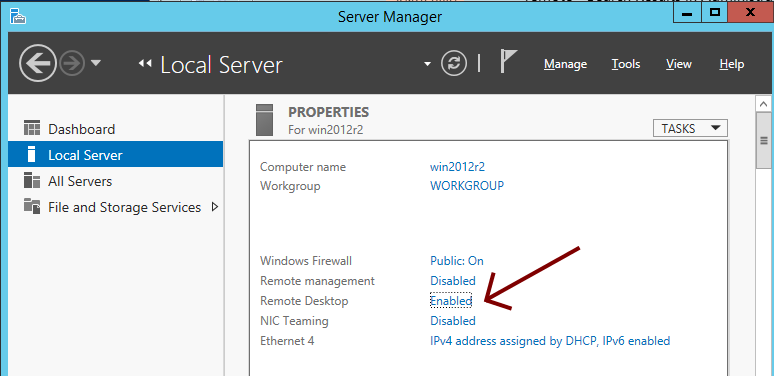Click the refresh icon in header
Viewport: 774px width, 376px height.
(x=454, y=64)
